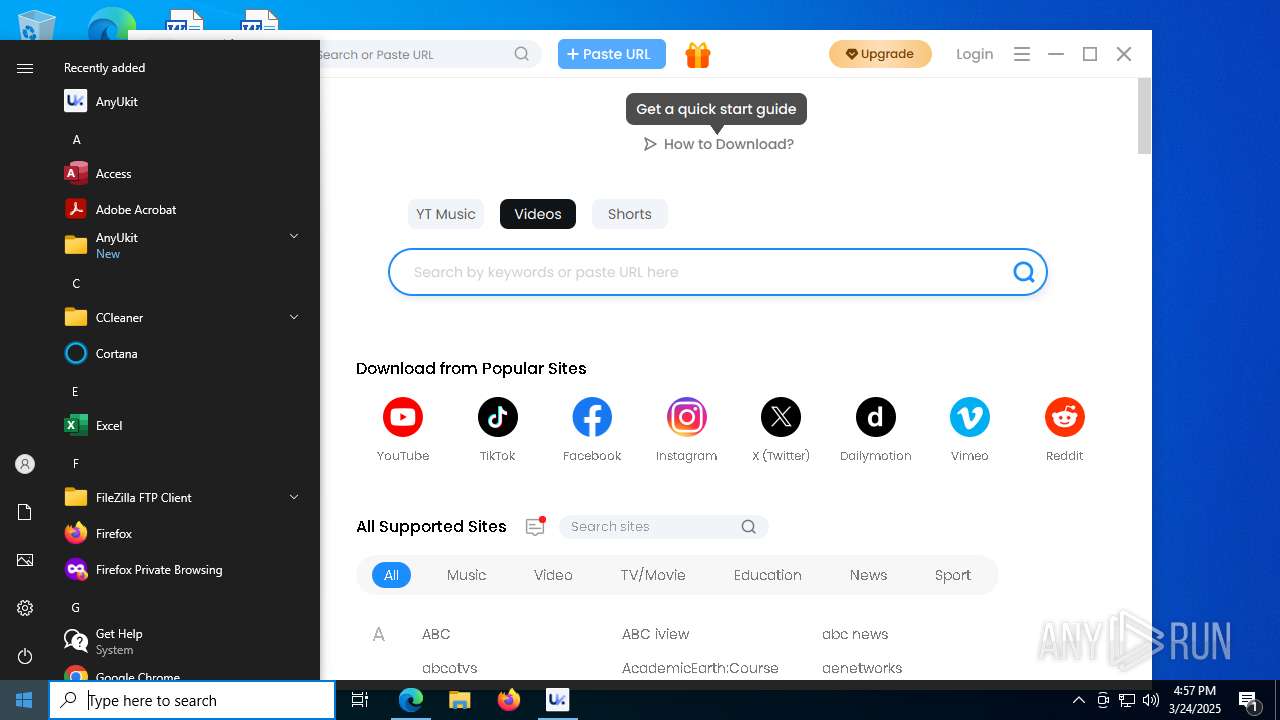The height and width of the screenshot is (720, 1280).
Task: Click the search sites magnifier icon
Action: (749, 527)
